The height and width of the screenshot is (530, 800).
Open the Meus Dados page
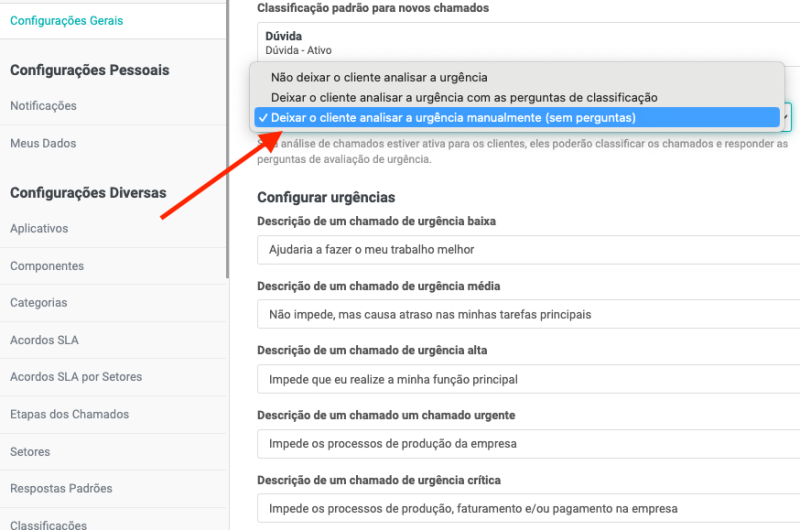point(43,143)
